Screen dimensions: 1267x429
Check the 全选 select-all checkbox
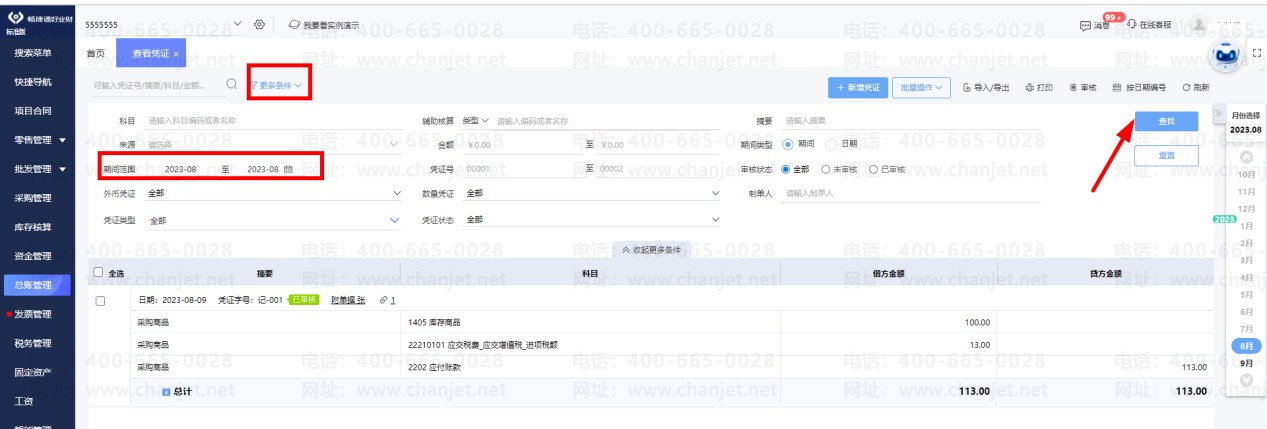coord(98,272)
